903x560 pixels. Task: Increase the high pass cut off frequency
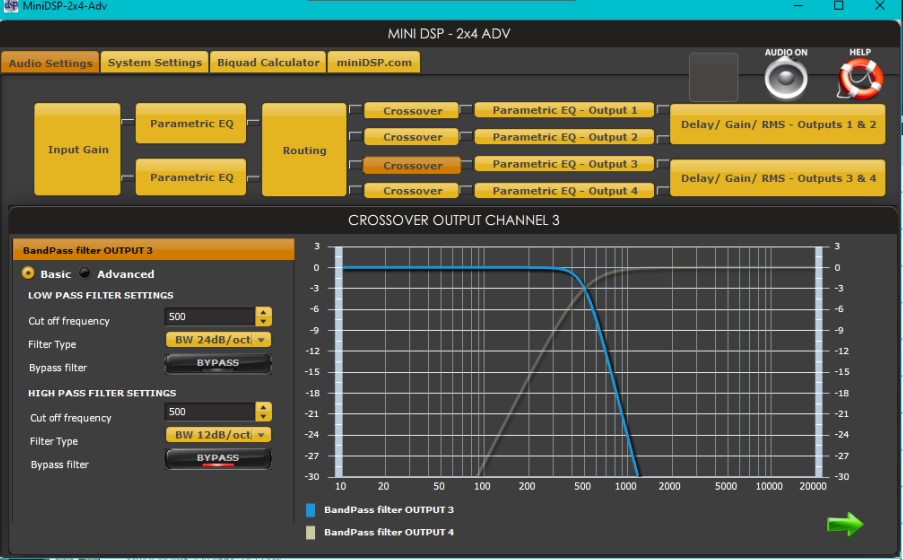[x=263, y=407]
